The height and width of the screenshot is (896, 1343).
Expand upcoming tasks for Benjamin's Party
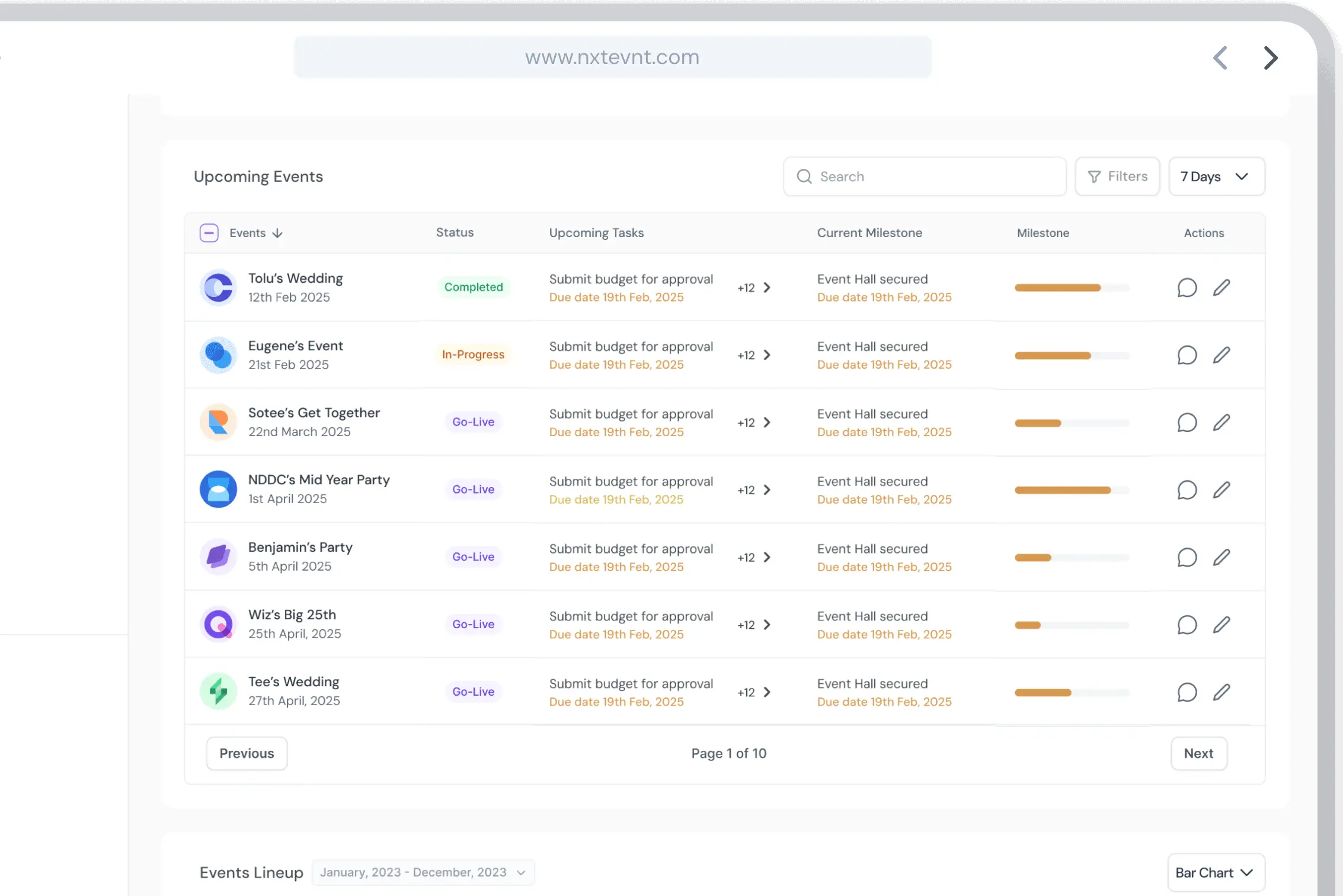coord(767,558)
